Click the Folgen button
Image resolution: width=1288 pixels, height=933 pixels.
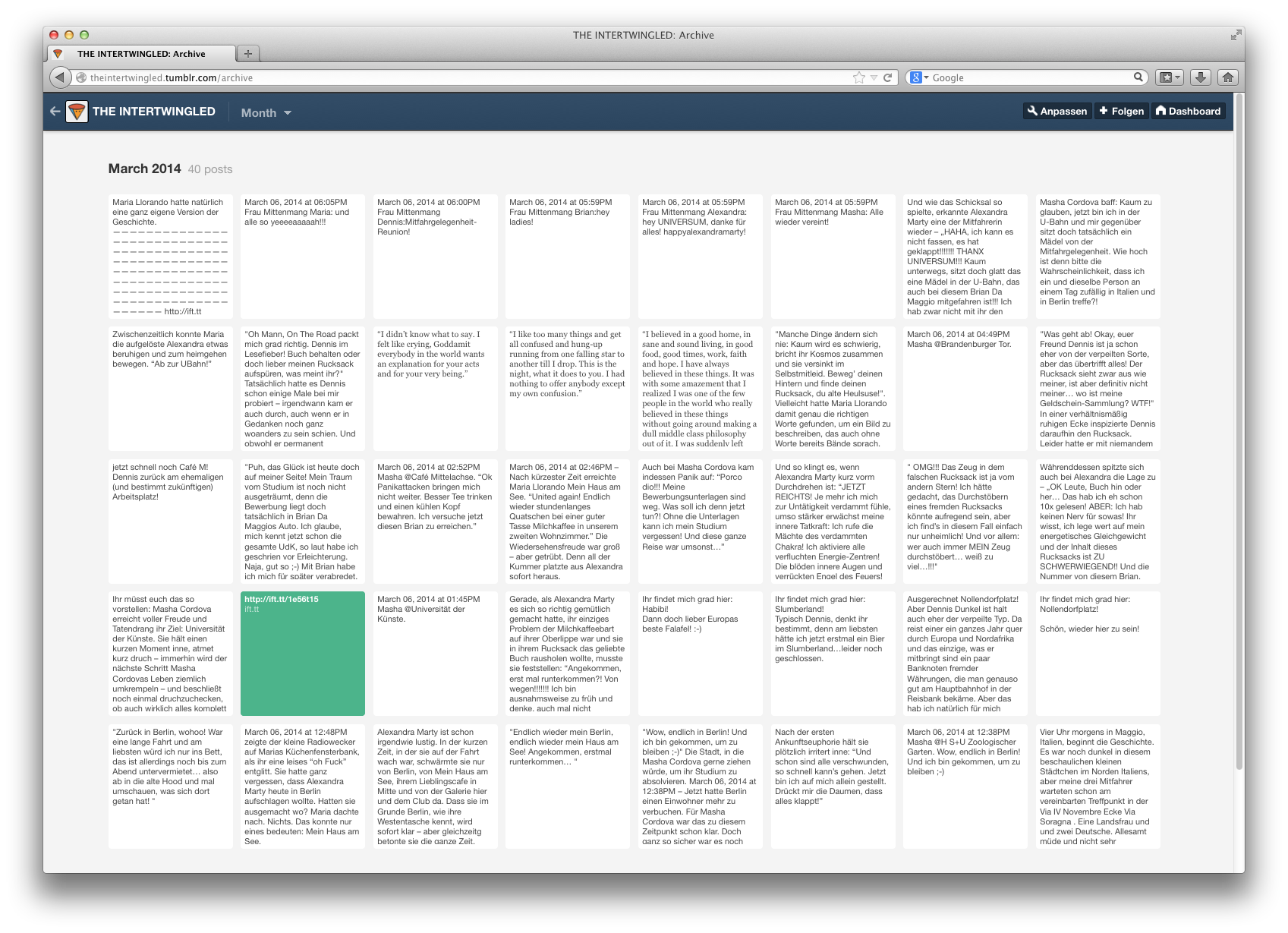click(x=1121, y=111)
